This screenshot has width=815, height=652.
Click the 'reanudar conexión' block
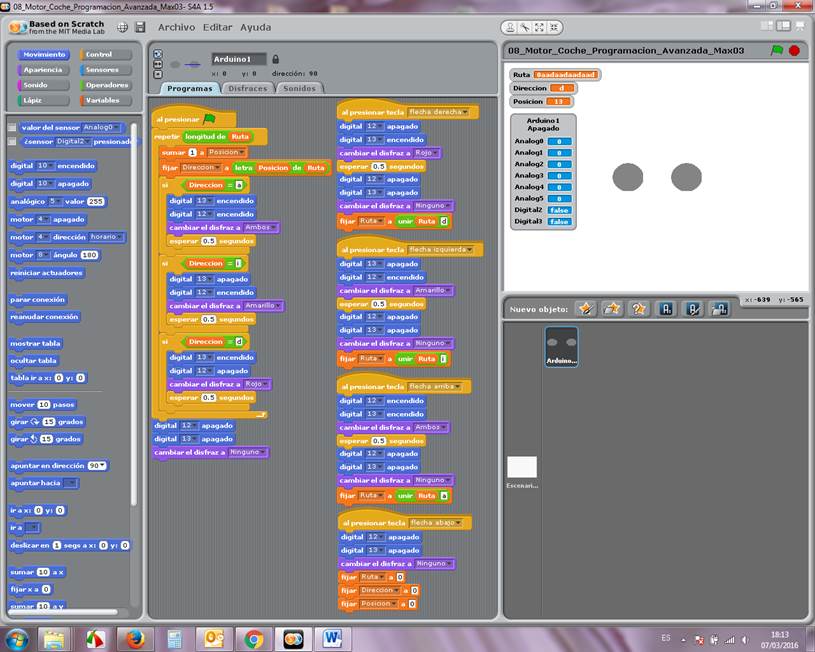pyautogui.click(x=44, y=317)
